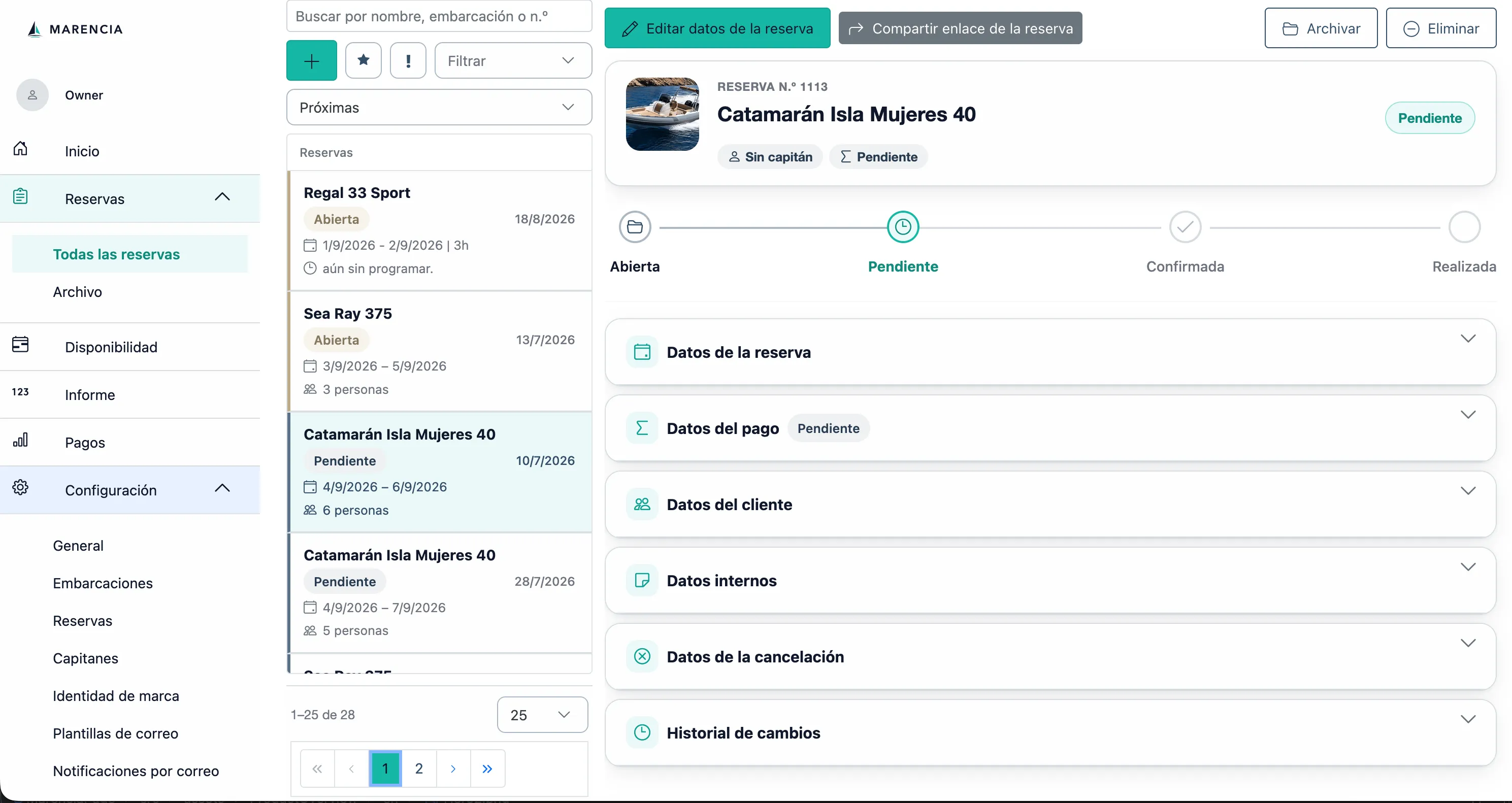The height and width of the screenshot is (803, 1512).
Task: Open the page size 25 dropdown
Action: coord(542,715)
